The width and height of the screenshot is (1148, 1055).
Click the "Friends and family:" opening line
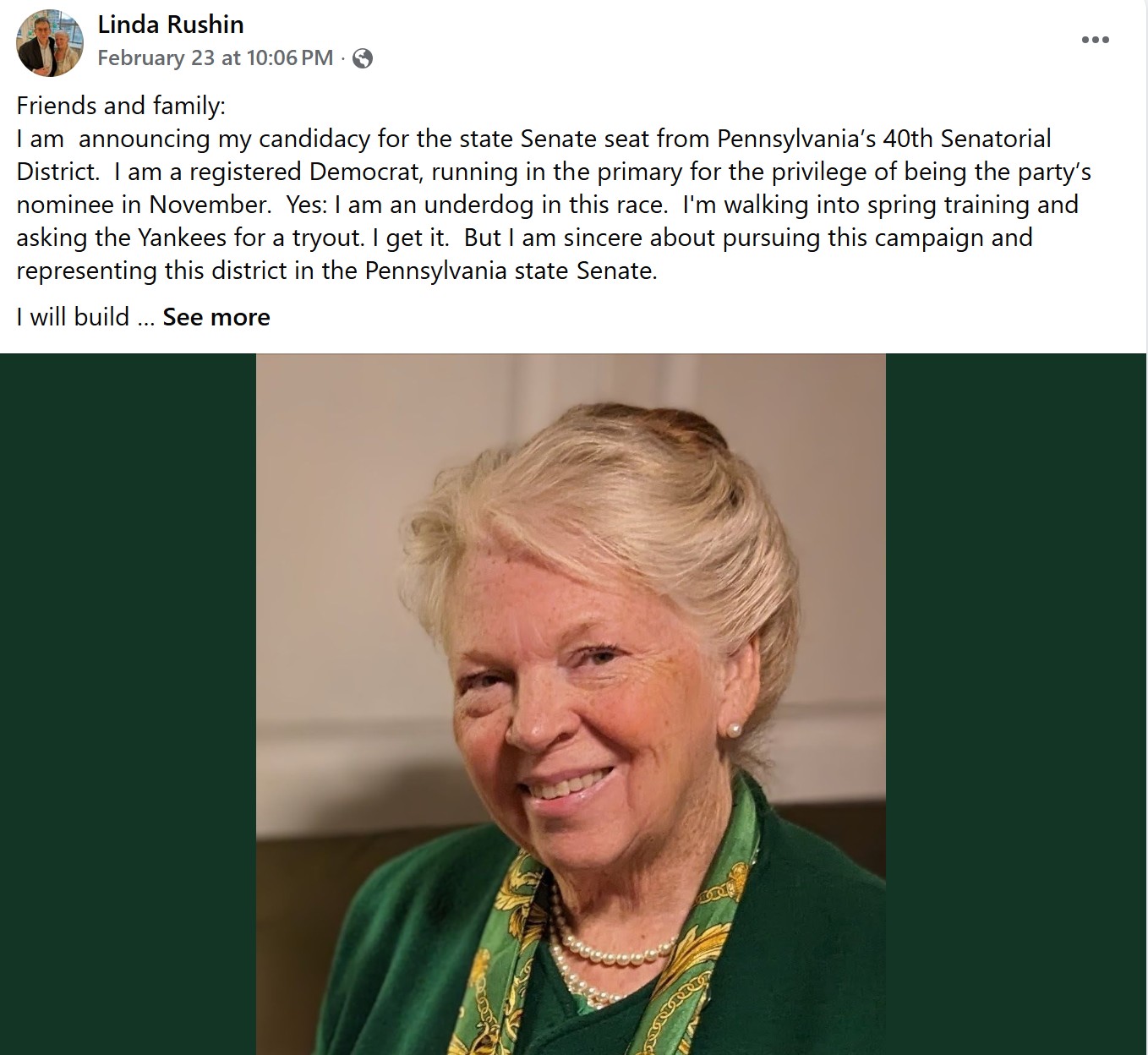pos(121,106)
